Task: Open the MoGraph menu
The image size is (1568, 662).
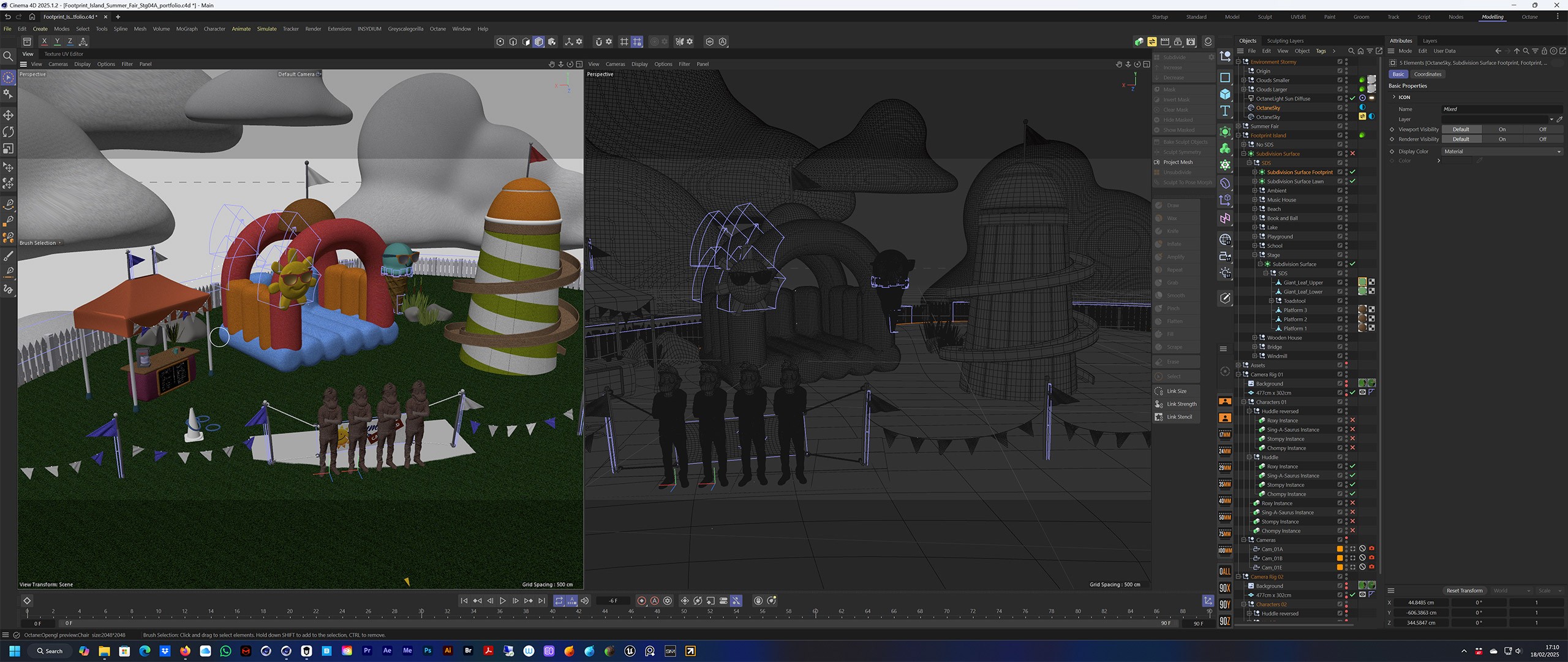Action: (187, 29)
